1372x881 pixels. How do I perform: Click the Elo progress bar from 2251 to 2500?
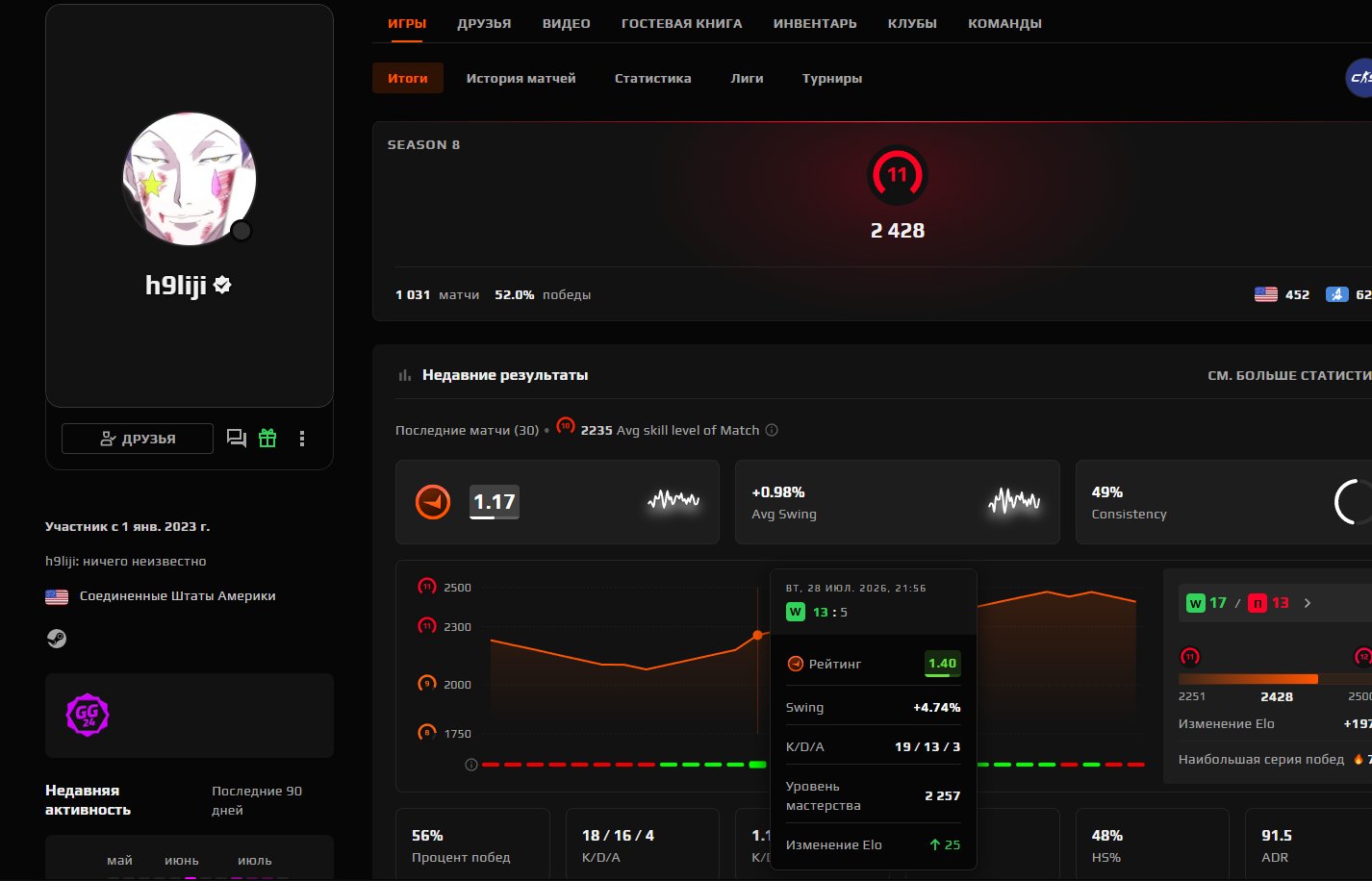[1275, 679]
